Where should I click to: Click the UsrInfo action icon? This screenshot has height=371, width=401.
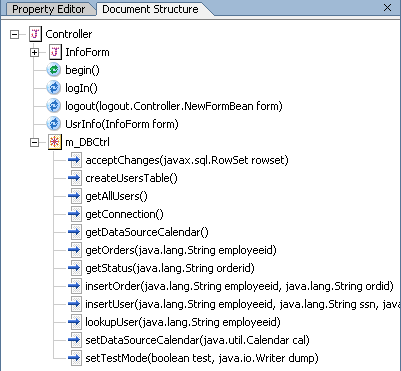pyautogui.click(x=53, y=124)
